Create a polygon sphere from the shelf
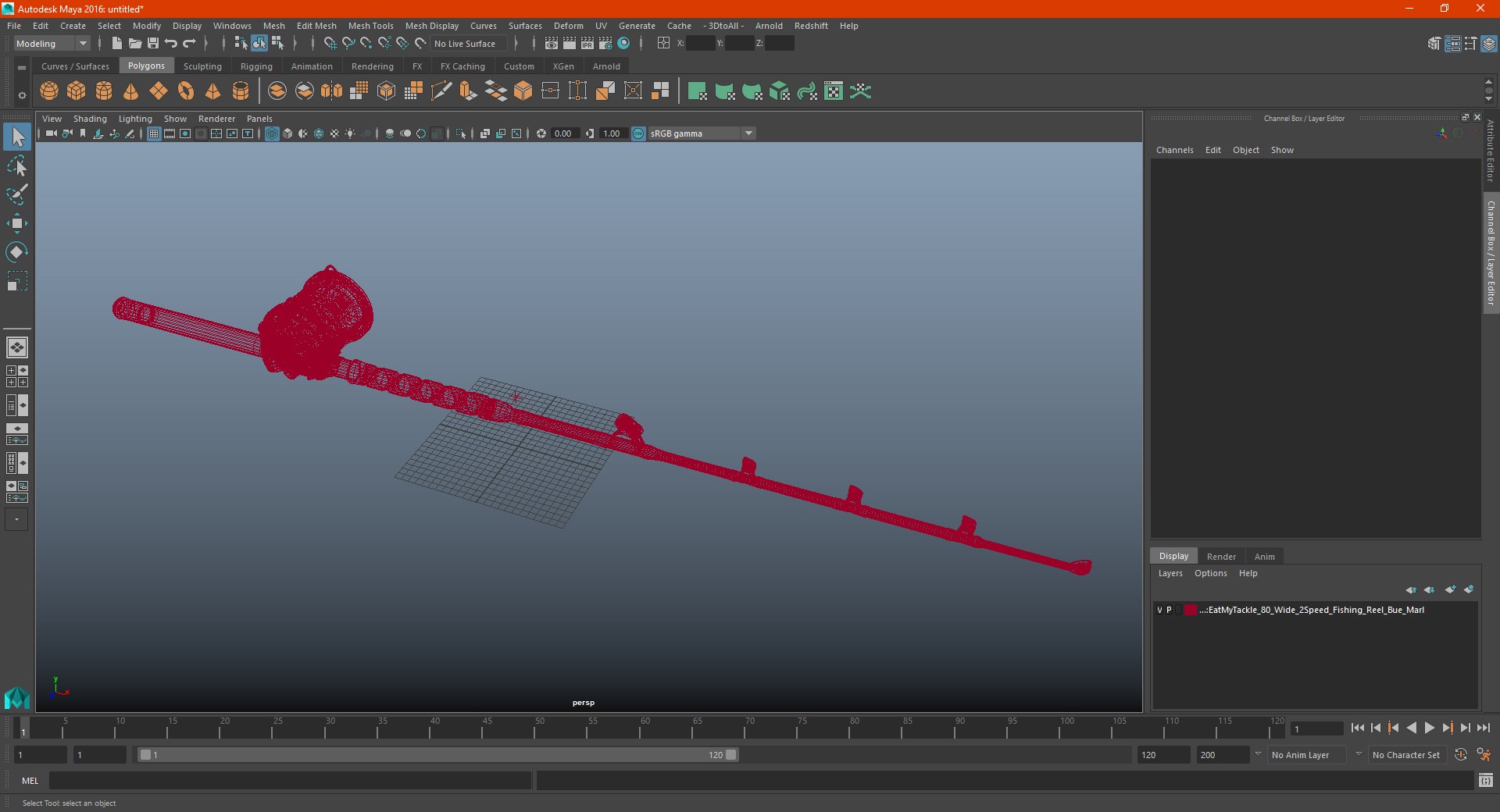The height and width of the screenshot is (812, 1500). (x=49, y=91)
